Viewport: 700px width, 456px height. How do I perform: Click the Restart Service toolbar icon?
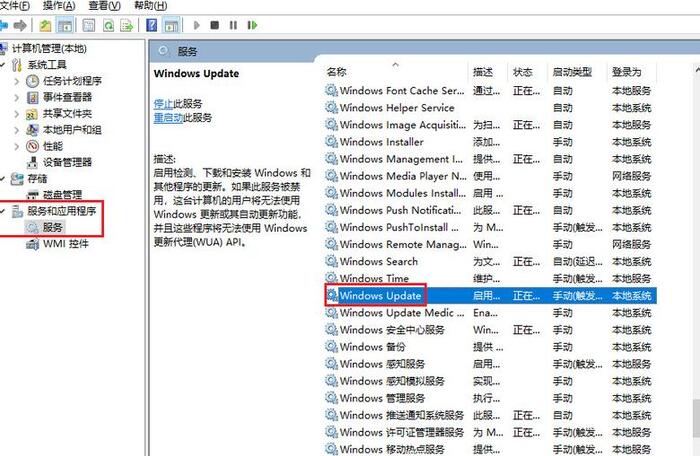click(x=252, y=25)
